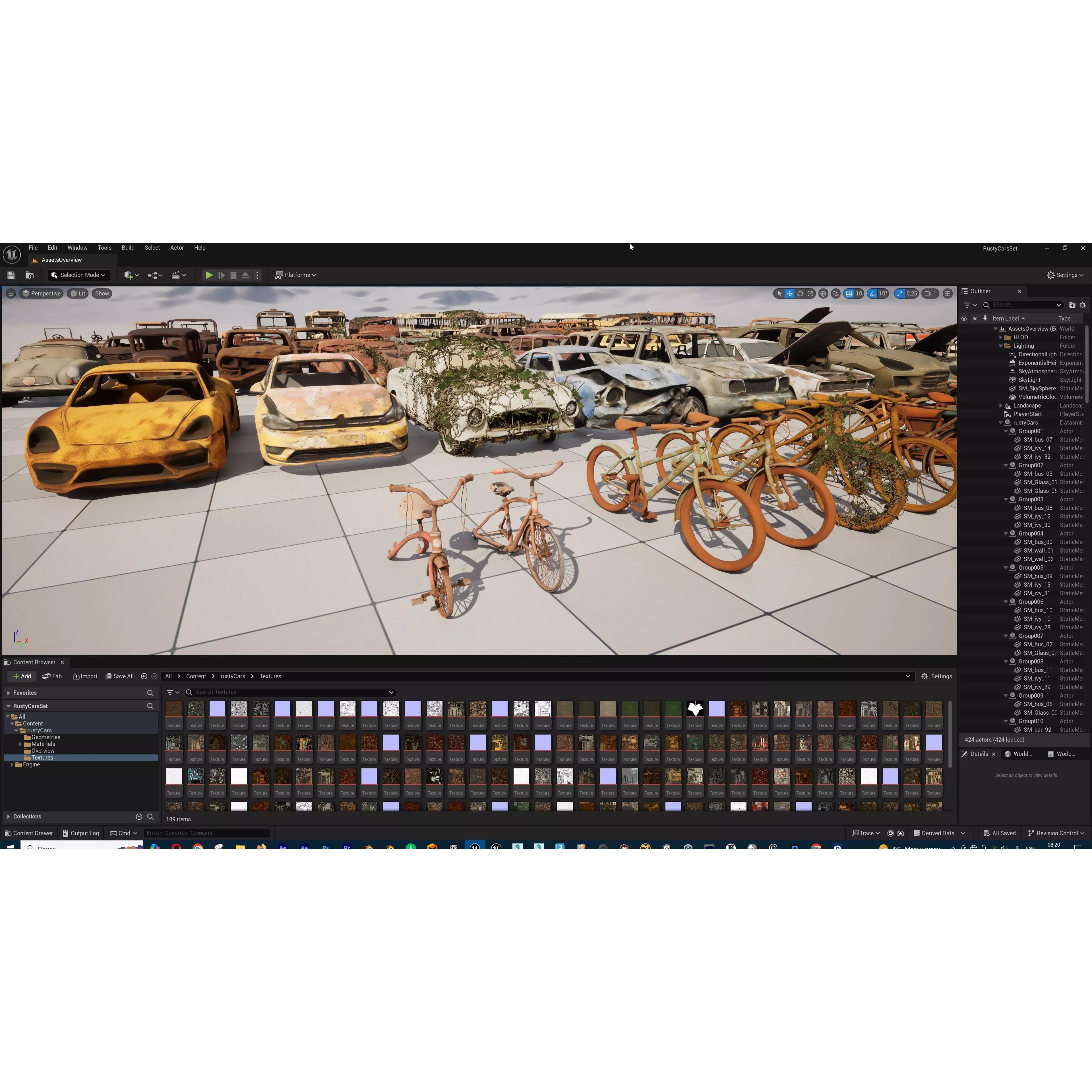The height and width of the screenshot is (1092, 1092).
Task: Open the Add actor (cube plus) dropdown
Action: 131,275
